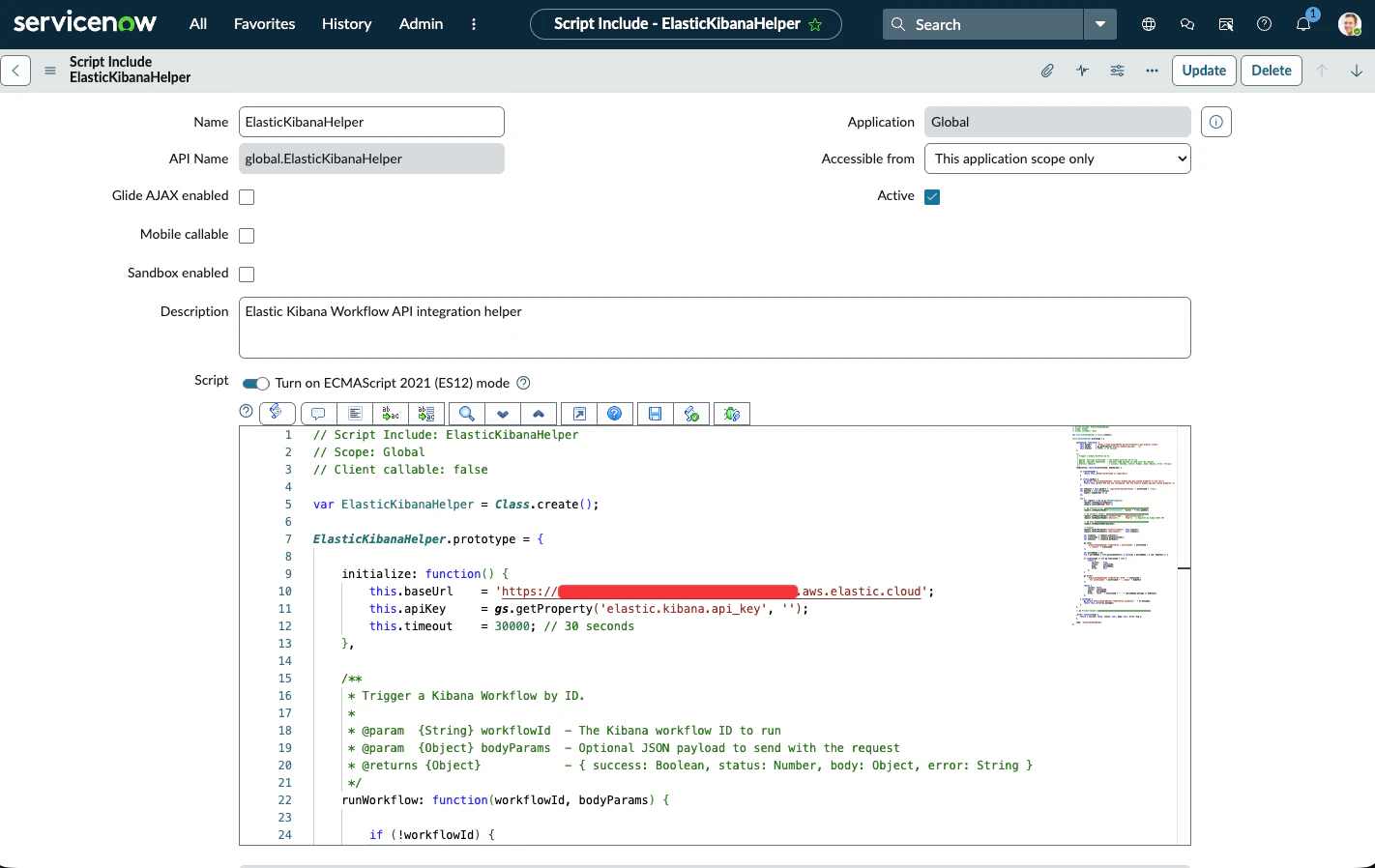The image size is (1375, 868).
Task: Click the Update button
Action: pos(1204,71)
